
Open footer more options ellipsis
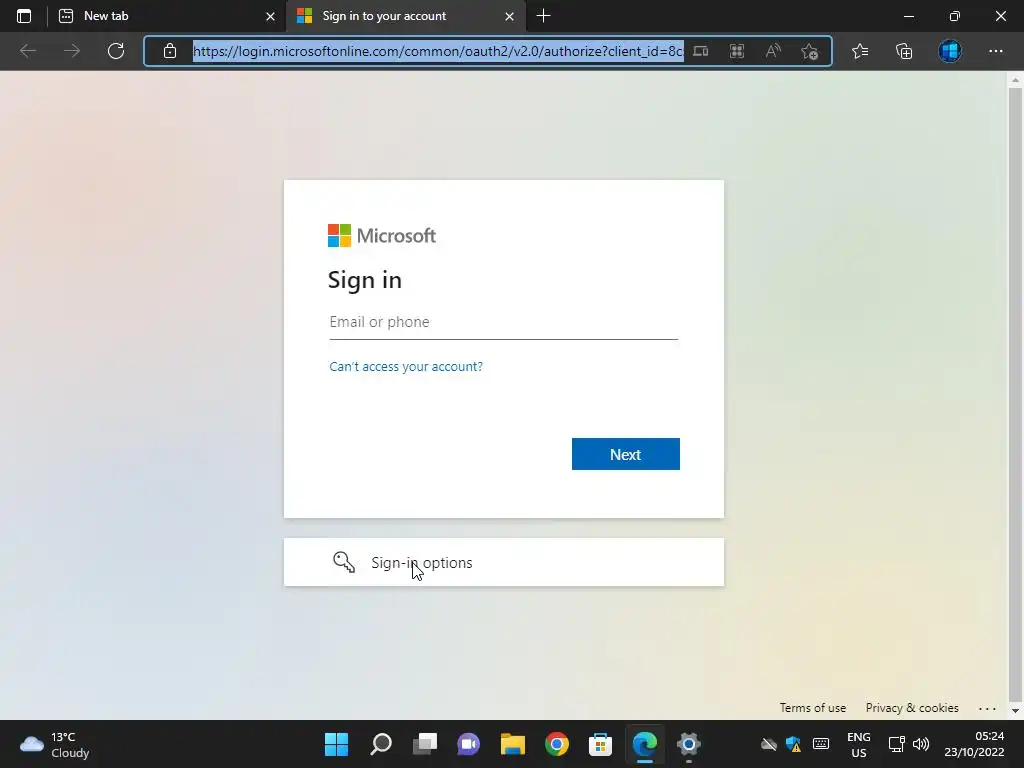tap(987, 708)
